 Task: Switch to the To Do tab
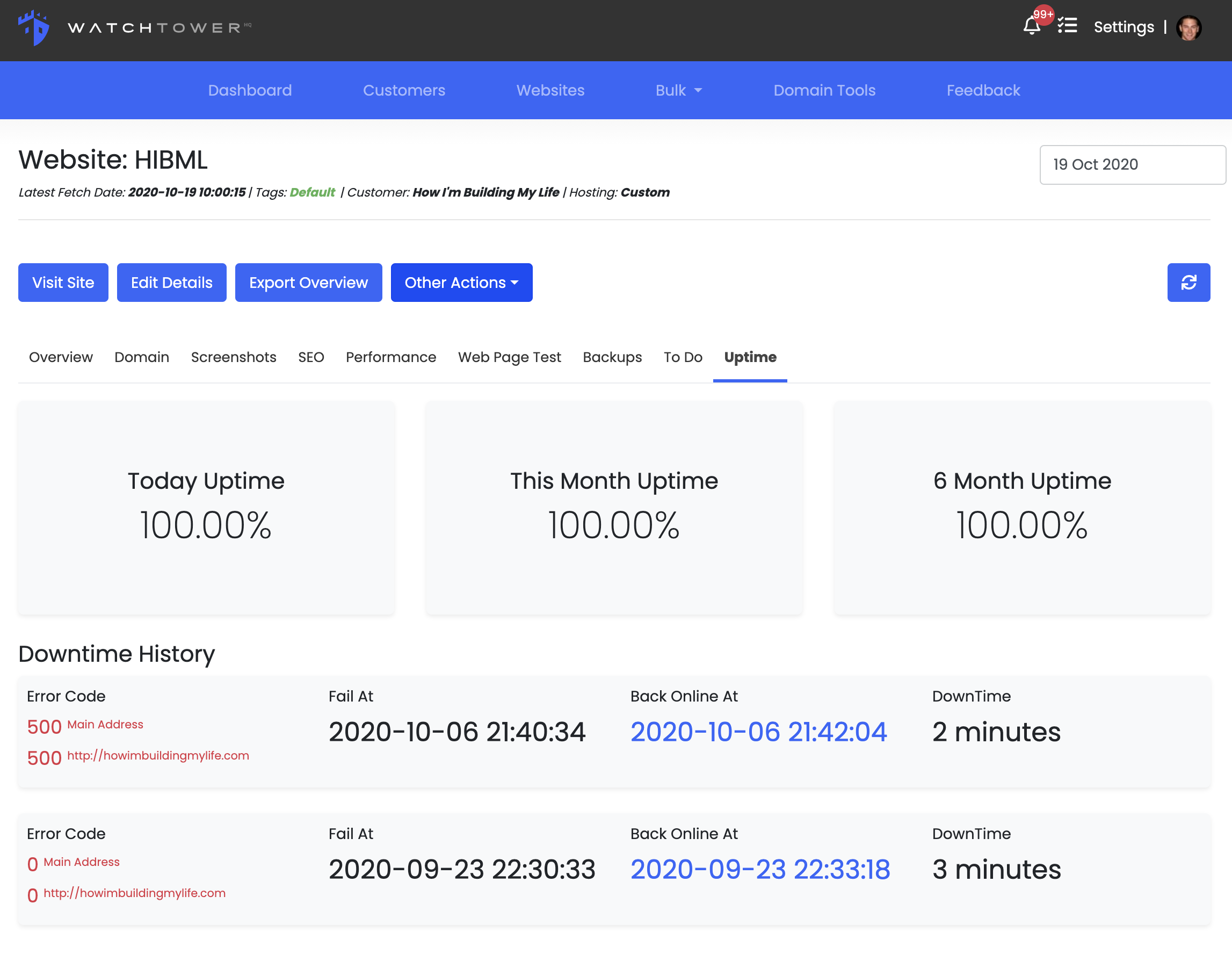tap(683, 357)
